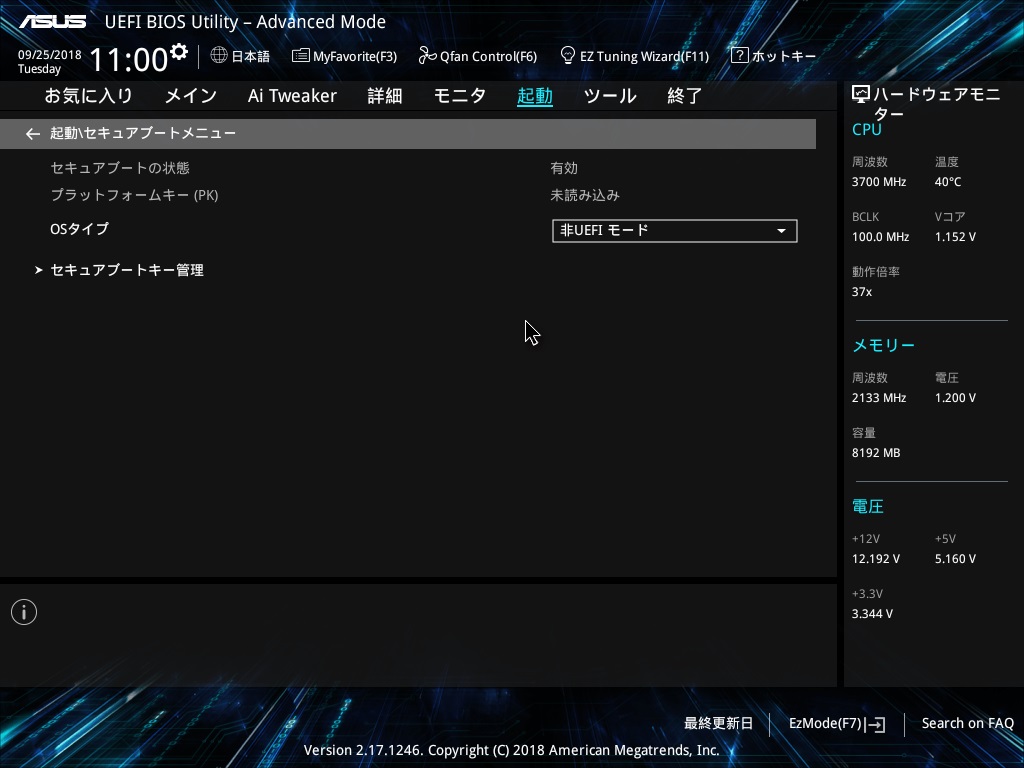Click Search on FAQ link
Image resolution: width=1024 pixels, height=768 pixels.
coord(967,724)
